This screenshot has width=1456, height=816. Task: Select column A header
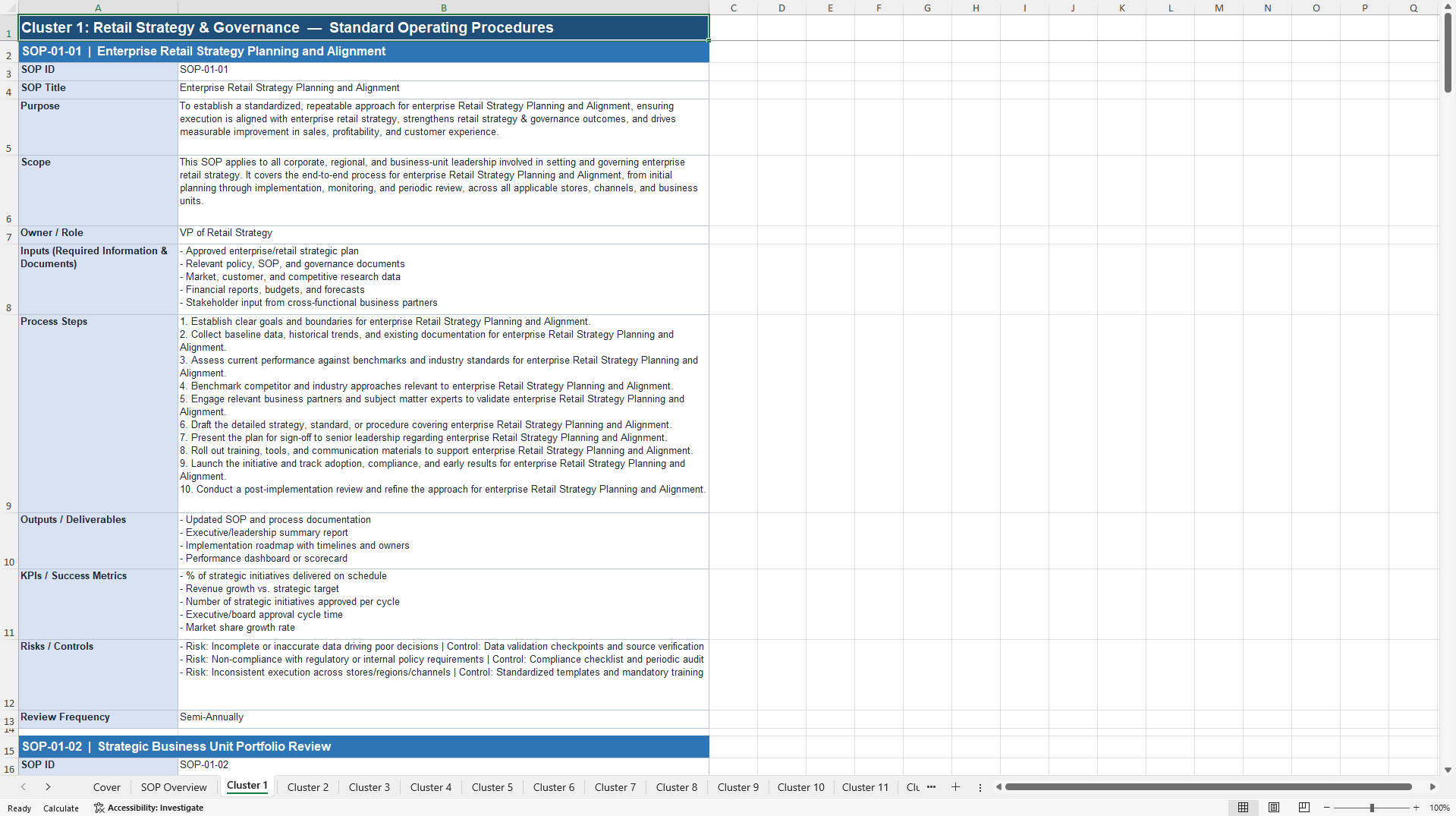click(x=98, y=8)
